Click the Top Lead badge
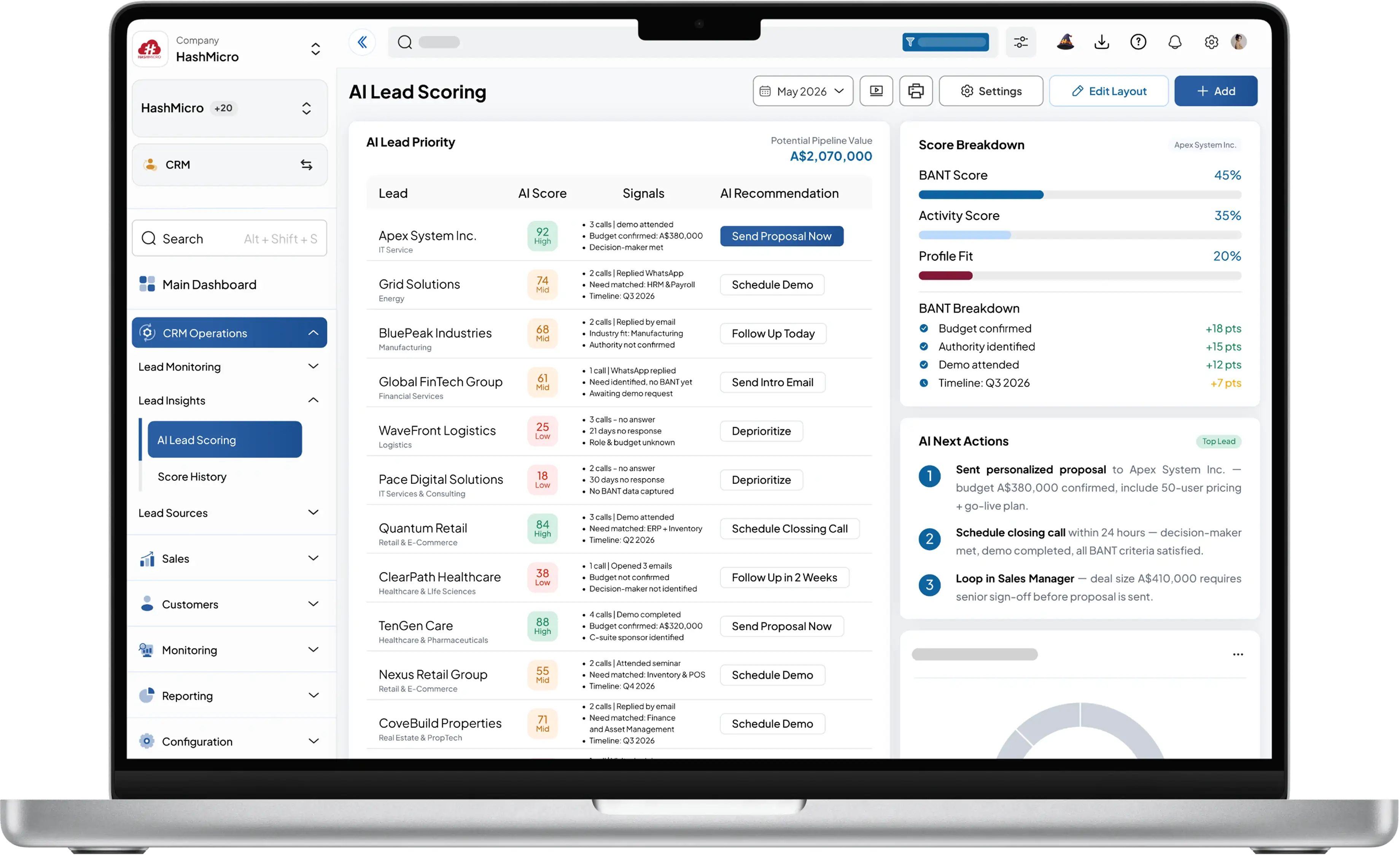This screenshot has height=855, width=1400. tap(1219, 442)
